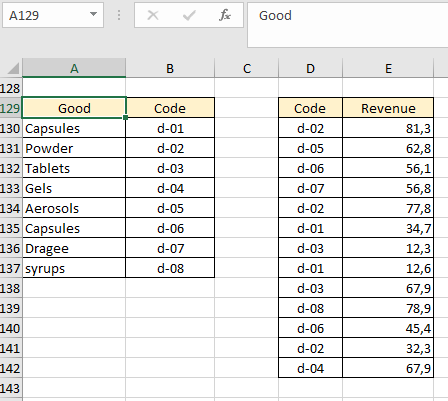The width and height of the screenshot is (448, 401).
Task: Click revenue value 77,8
Action: [x=388, y=208]
